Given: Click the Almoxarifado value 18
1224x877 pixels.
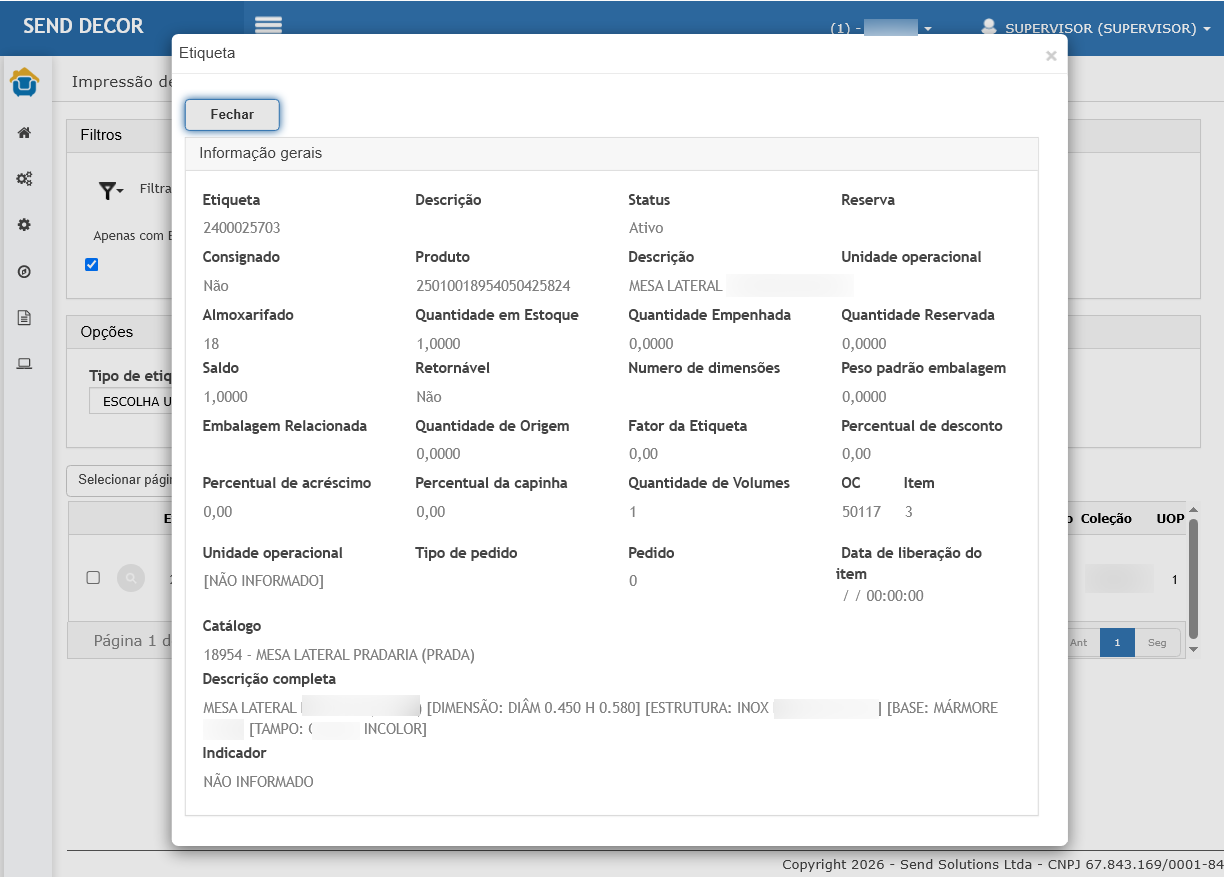Looking at the screenshot, I should click(211, 344).
